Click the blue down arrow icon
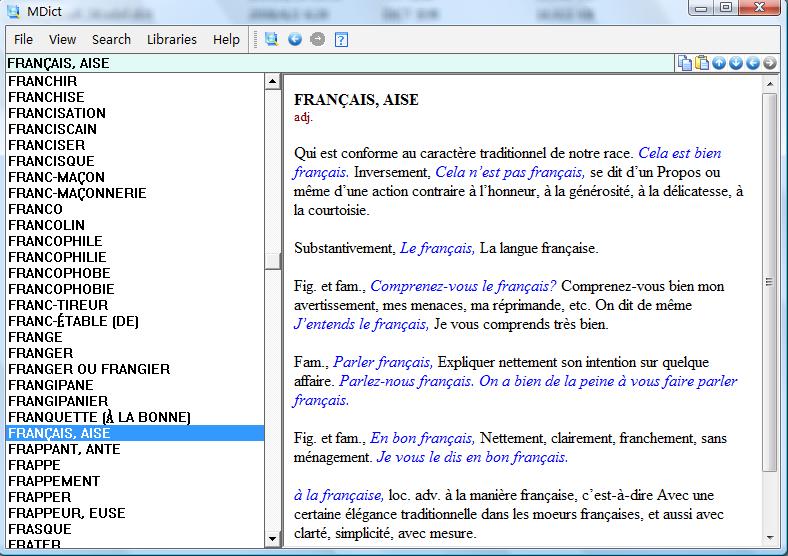The image size is (788, 556). [736, 63]
